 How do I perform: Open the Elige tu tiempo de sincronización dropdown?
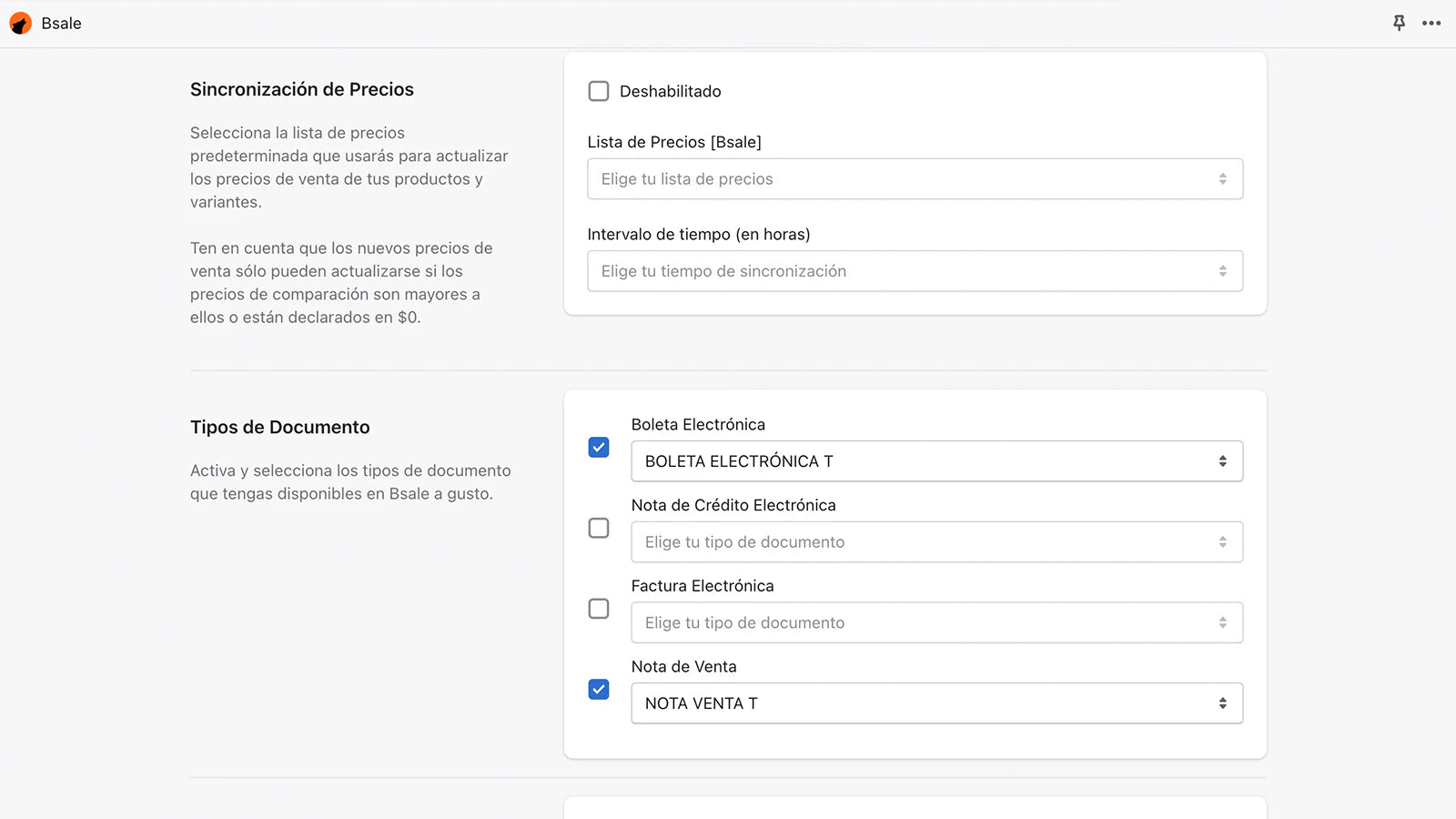point(915,270)
